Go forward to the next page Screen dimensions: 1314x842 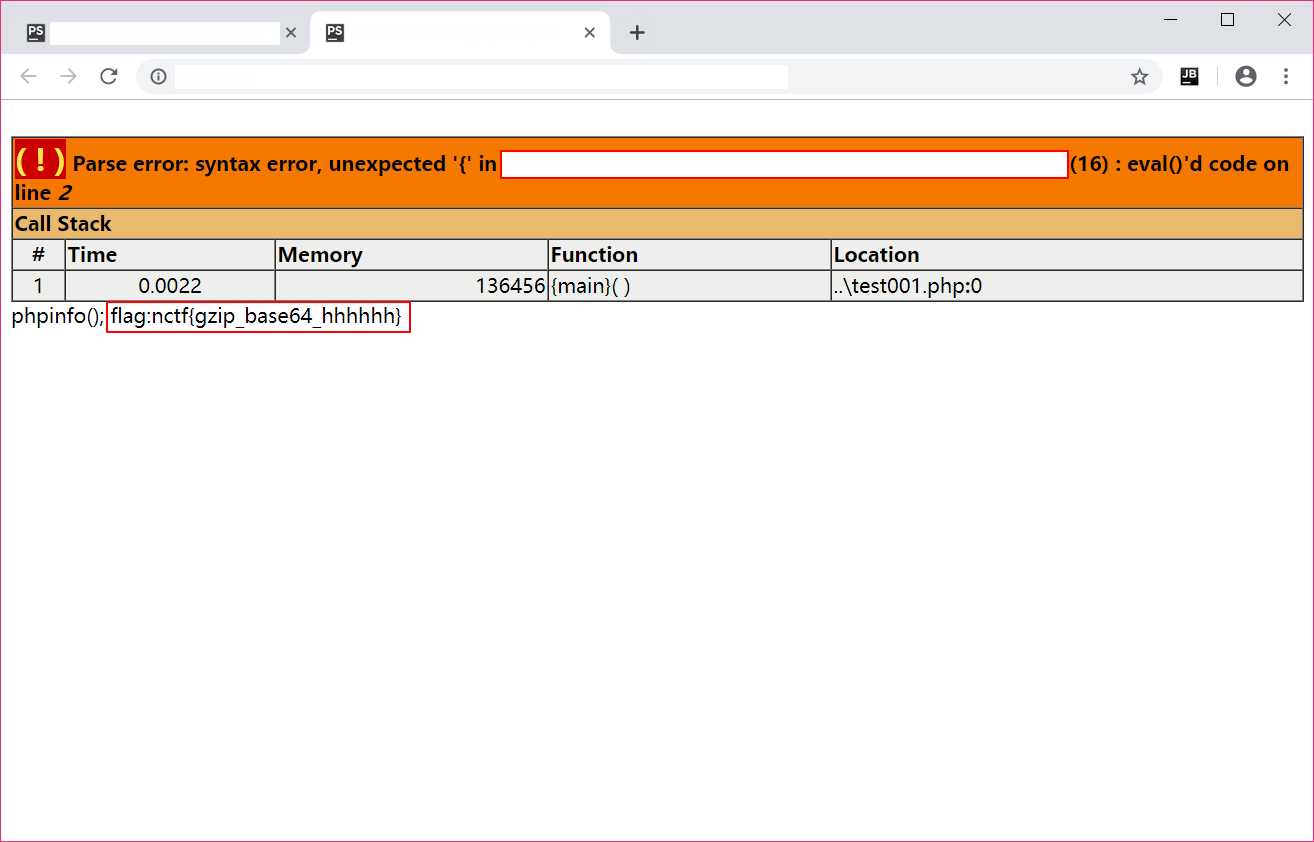point(68,77)
